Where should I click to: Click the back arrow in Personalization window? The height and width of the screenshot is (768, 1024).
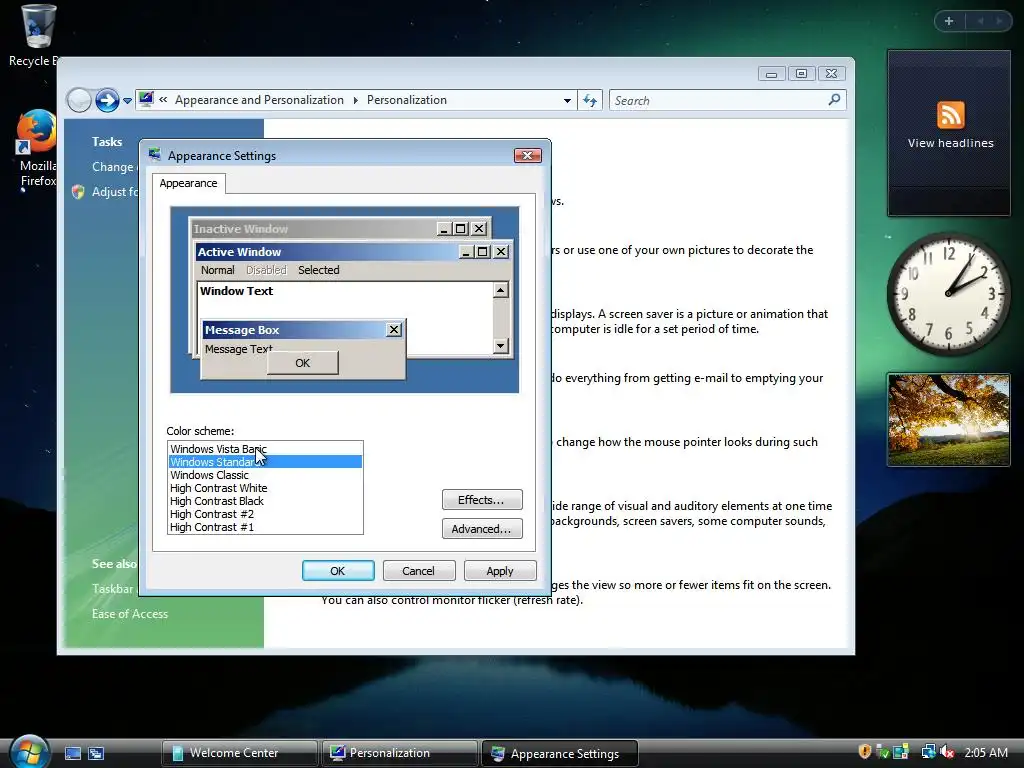(x=79, y=101)
